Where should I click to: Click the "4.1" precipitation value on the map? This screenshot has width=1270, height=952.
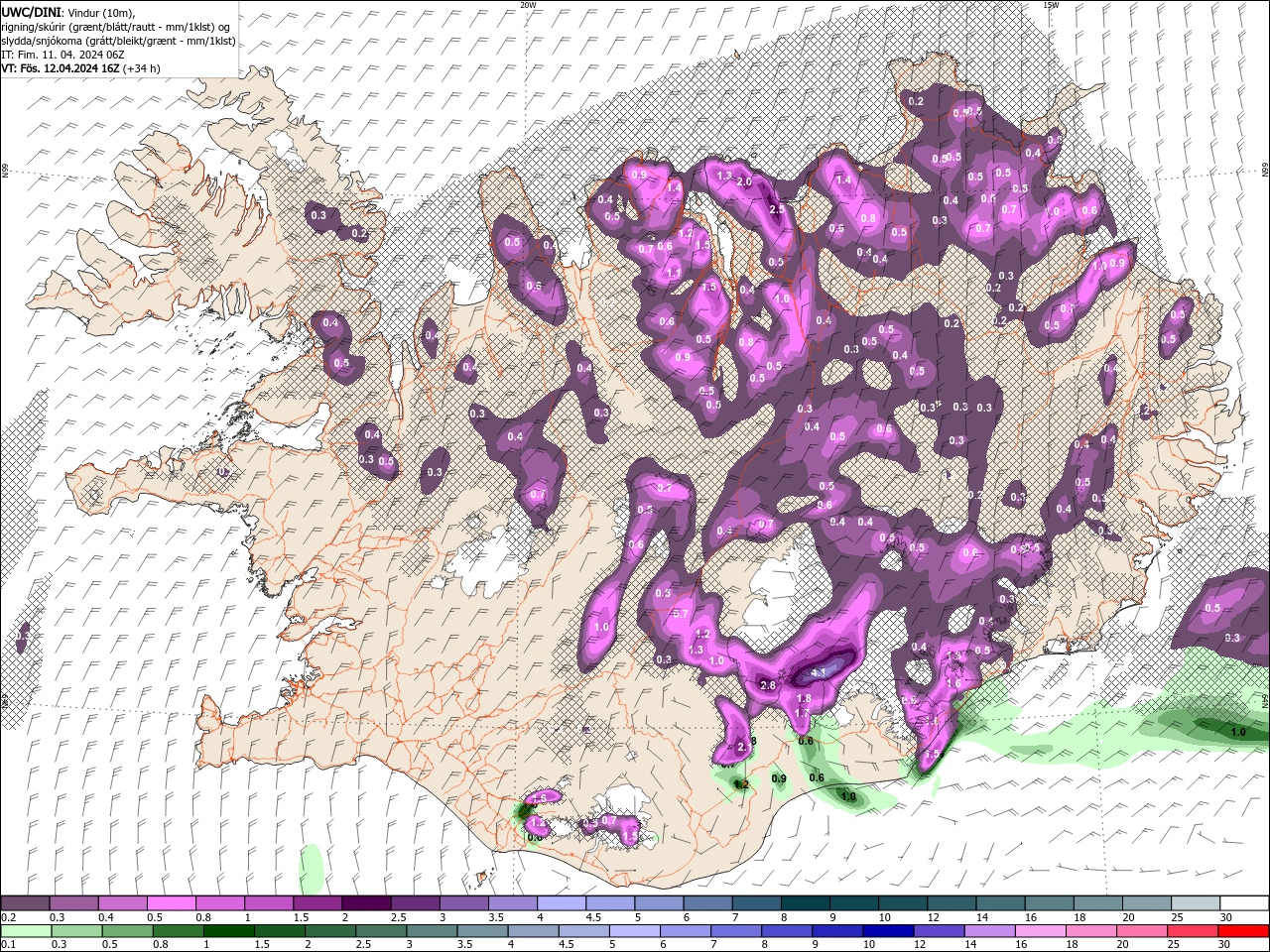(x=820, y=673)
